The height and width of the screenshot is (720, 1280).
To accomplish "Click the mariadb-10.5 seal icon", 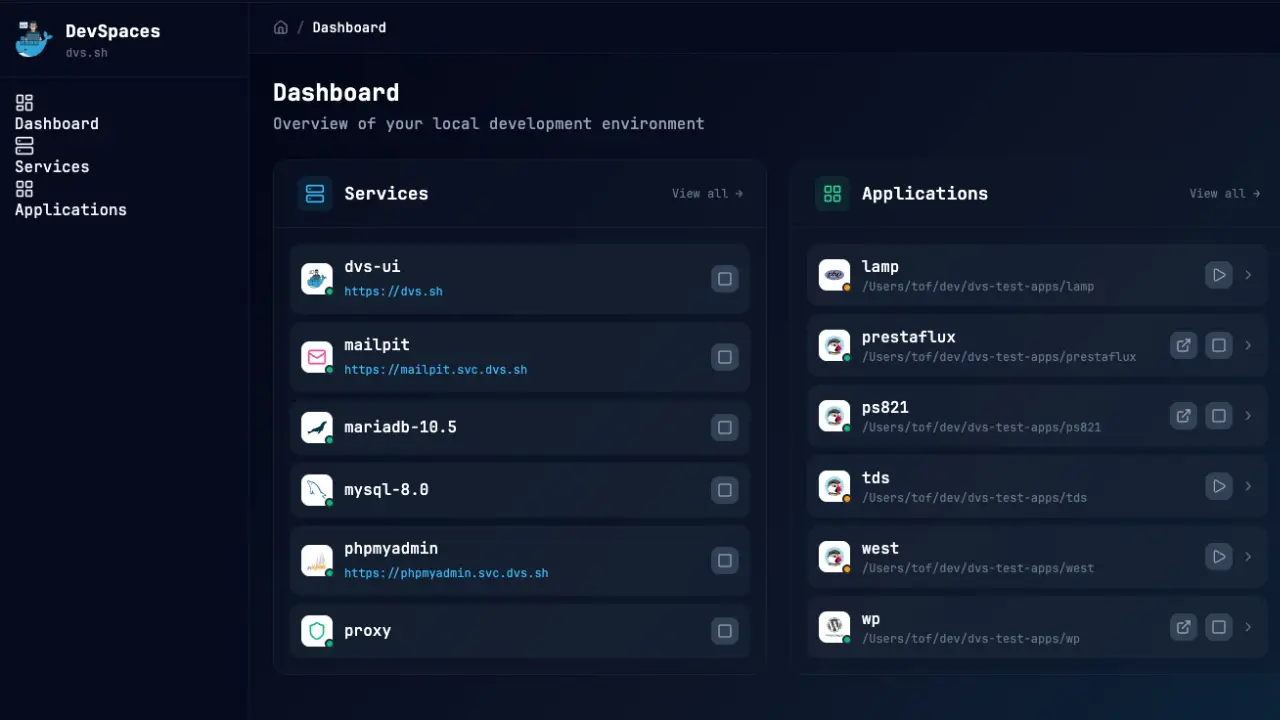I will click(x=316, y=427).
